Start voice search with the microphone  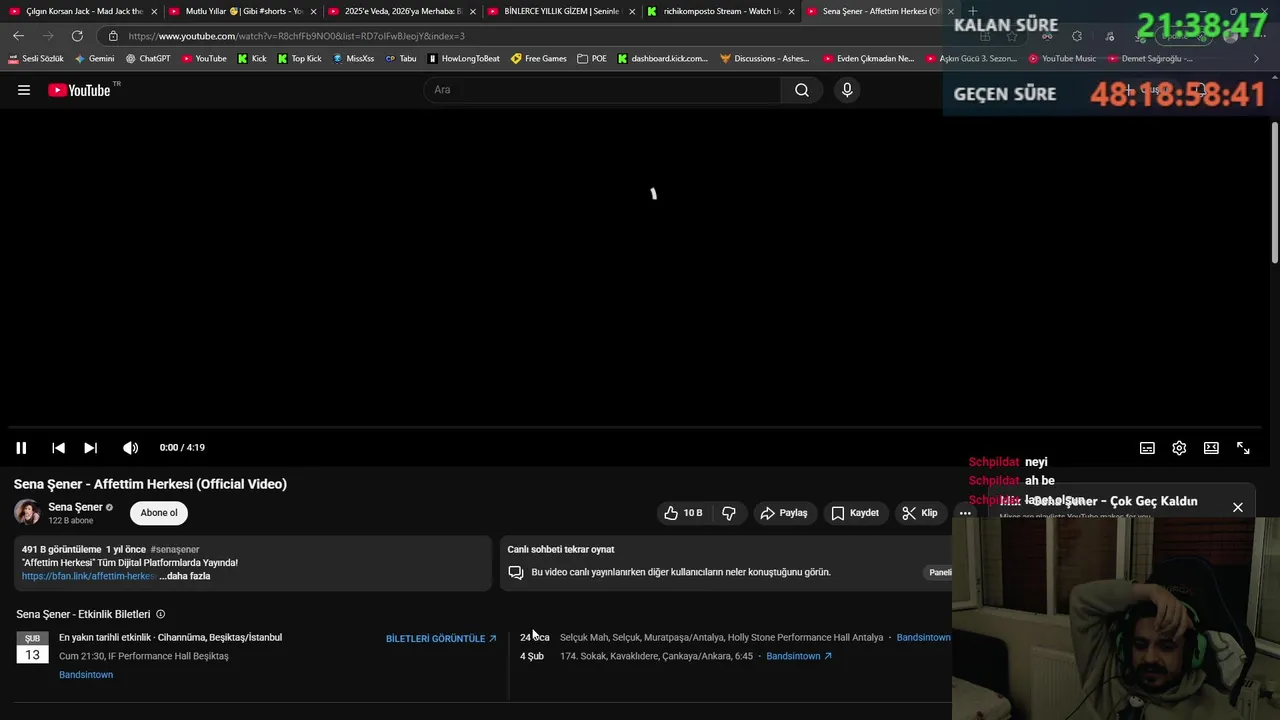coord(847,90)
